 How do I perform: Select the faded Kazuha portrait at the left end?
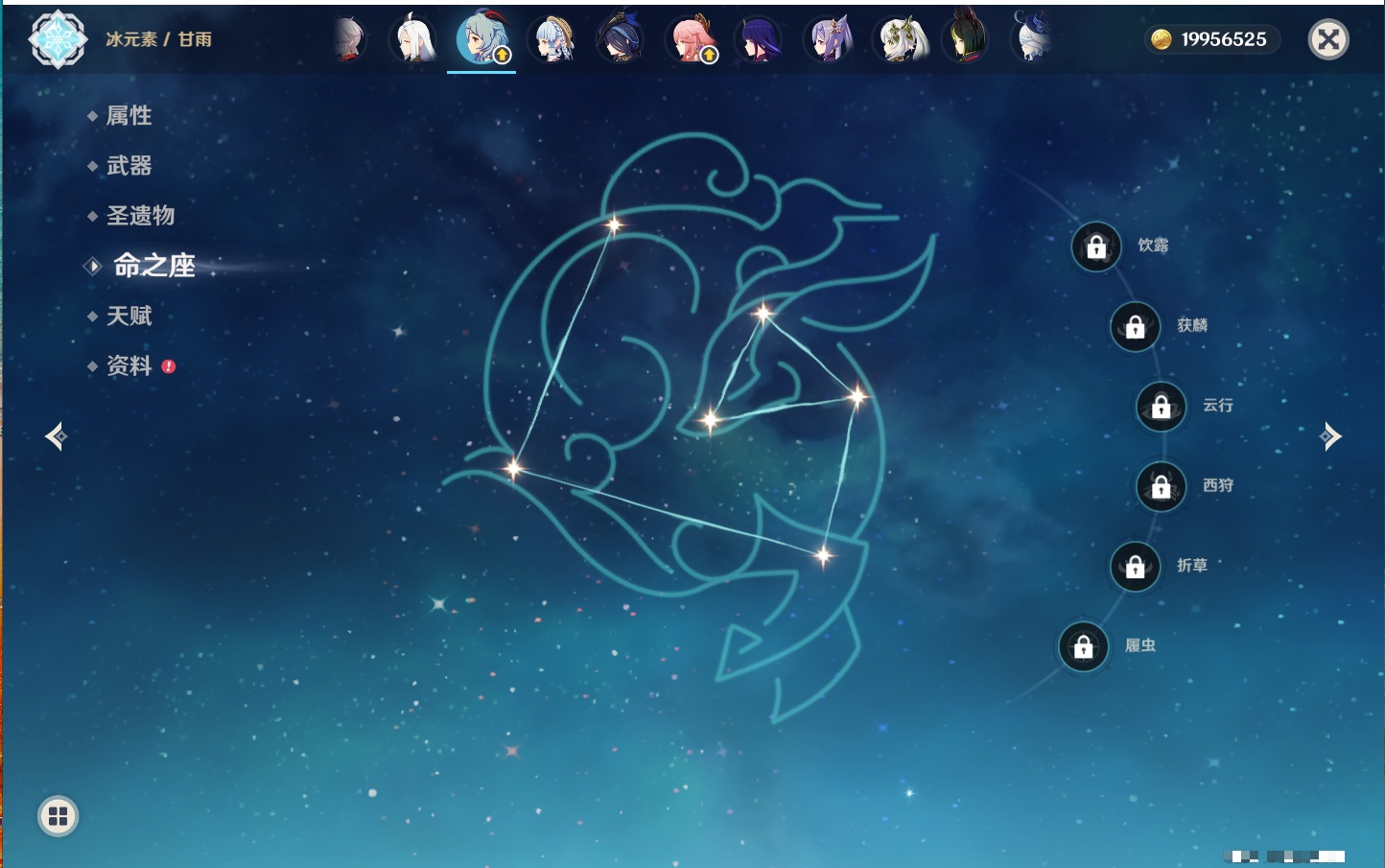(349, 39)
